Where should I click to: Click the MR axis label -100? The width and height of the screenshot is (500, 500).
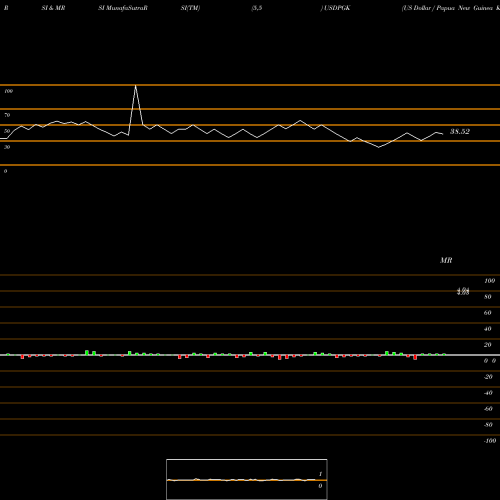pos(490,441)
